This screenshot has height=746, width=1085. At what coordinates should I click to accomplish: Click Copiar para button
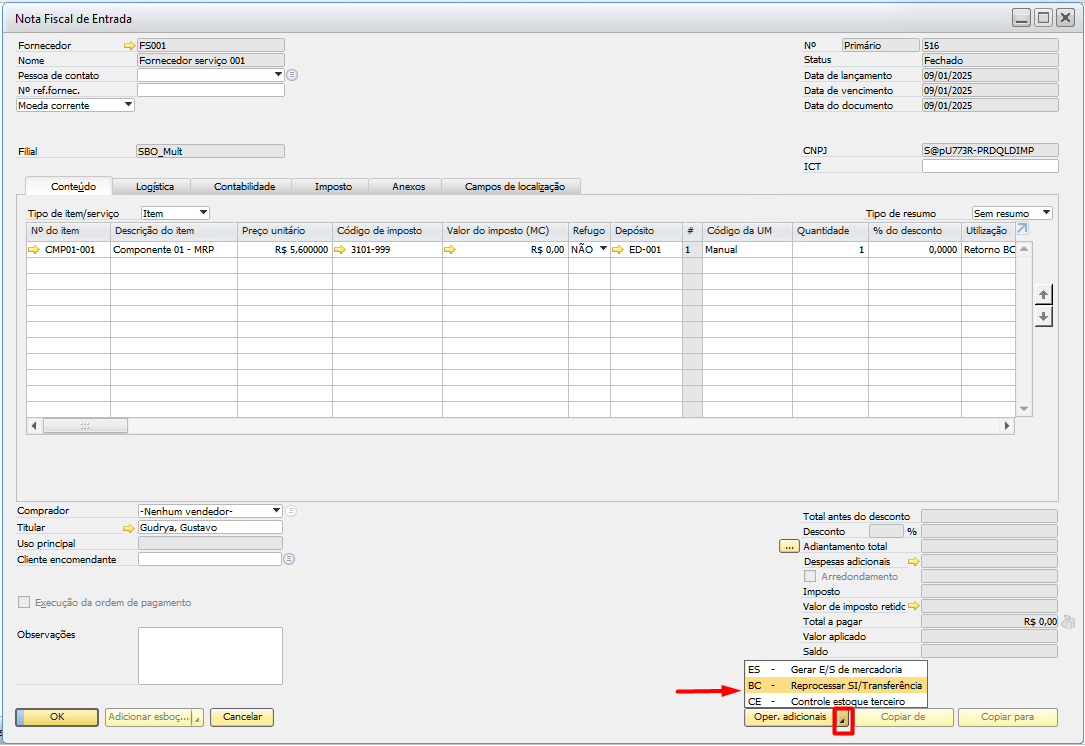click(x=1008, y=717)
